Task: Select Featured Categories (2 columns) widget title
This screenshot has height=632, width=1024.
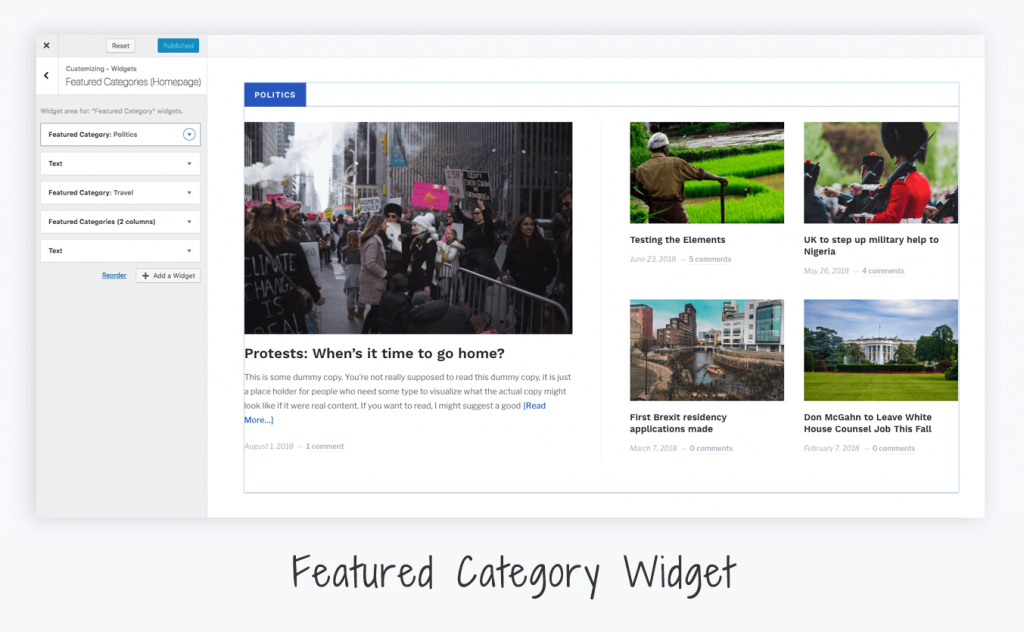Action: click(x=102, y=222)
